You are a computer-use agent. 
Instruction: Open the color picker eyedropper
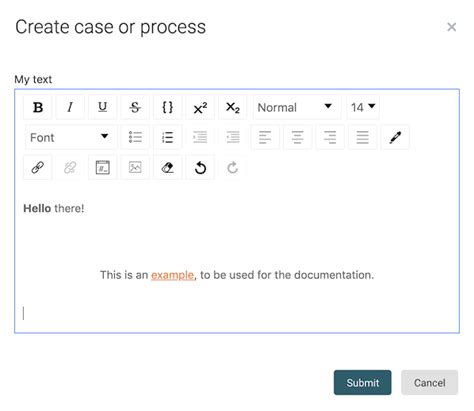[x=395, y=137]
